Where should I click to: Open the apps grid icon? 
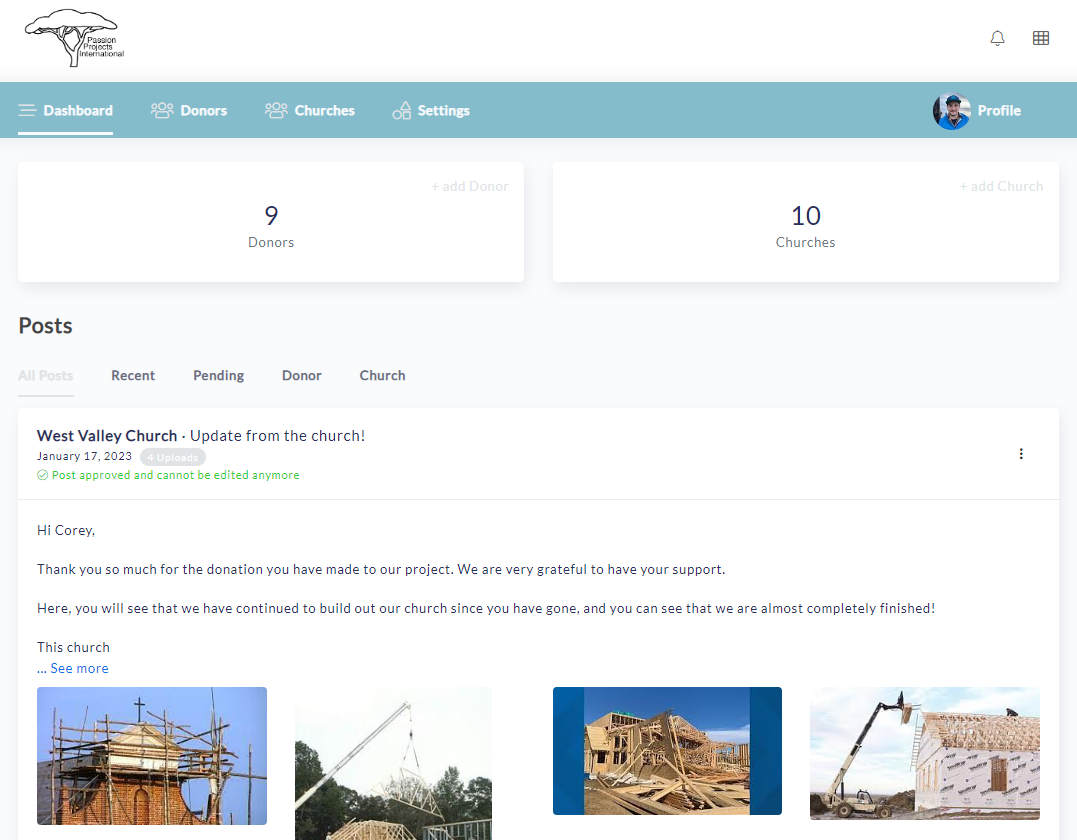click(x=1041, y=38)
